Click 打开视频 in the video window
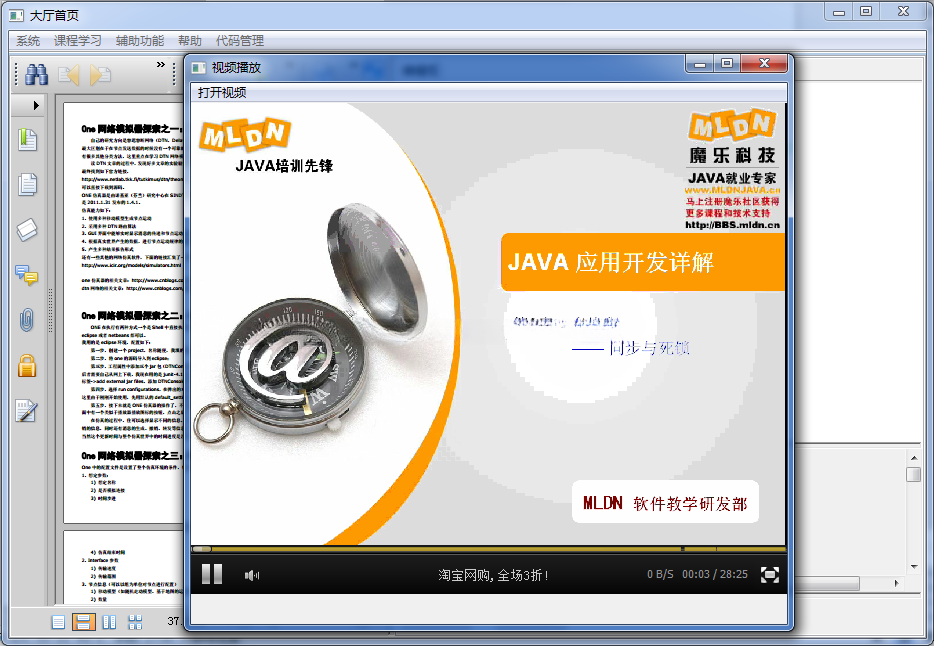This screenshot has height=646, width=934. point(222,92)
